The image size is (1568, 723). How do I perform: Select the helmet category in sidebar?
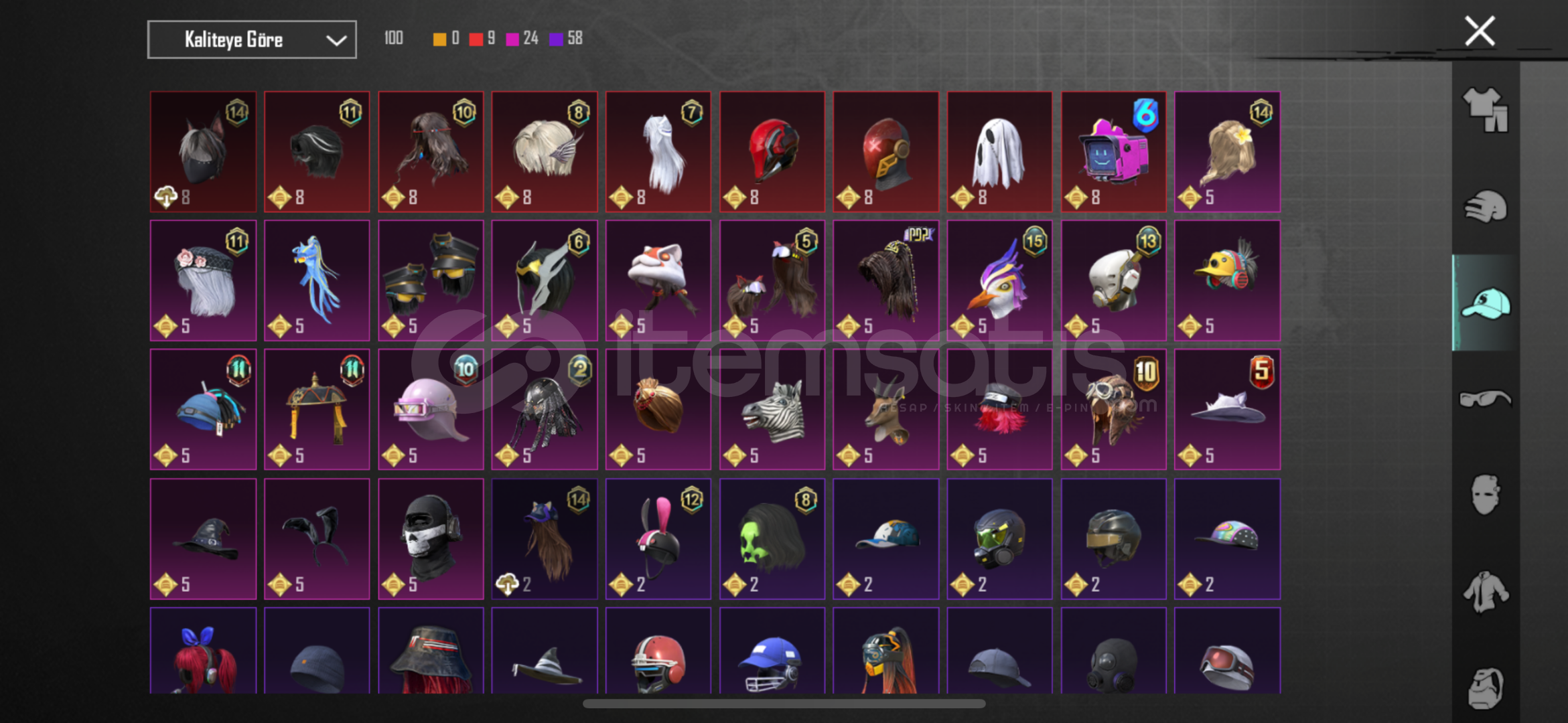pos(1485,206)
